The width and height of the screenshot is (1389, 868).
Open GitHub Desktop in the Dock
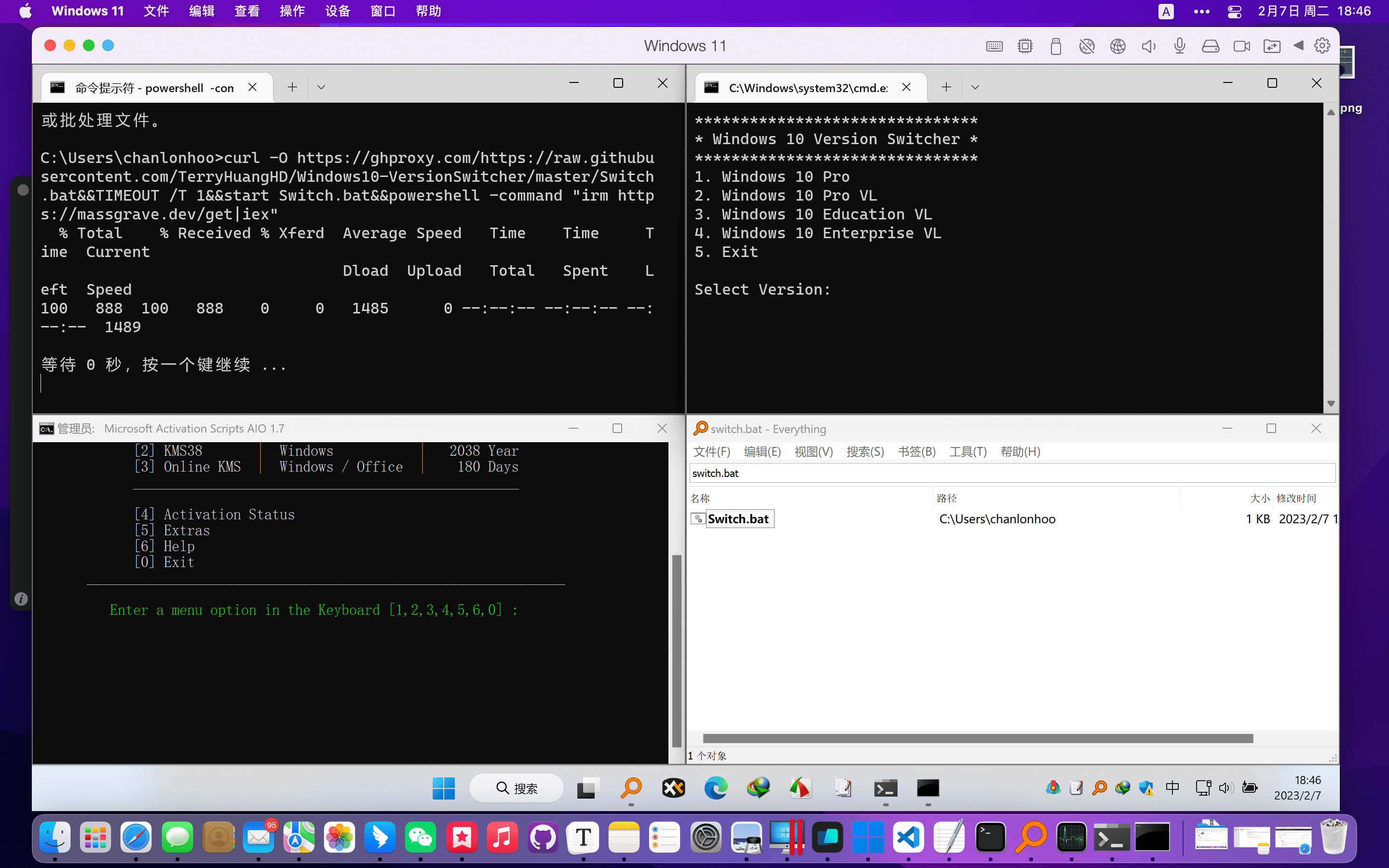[x=543, y=838]
